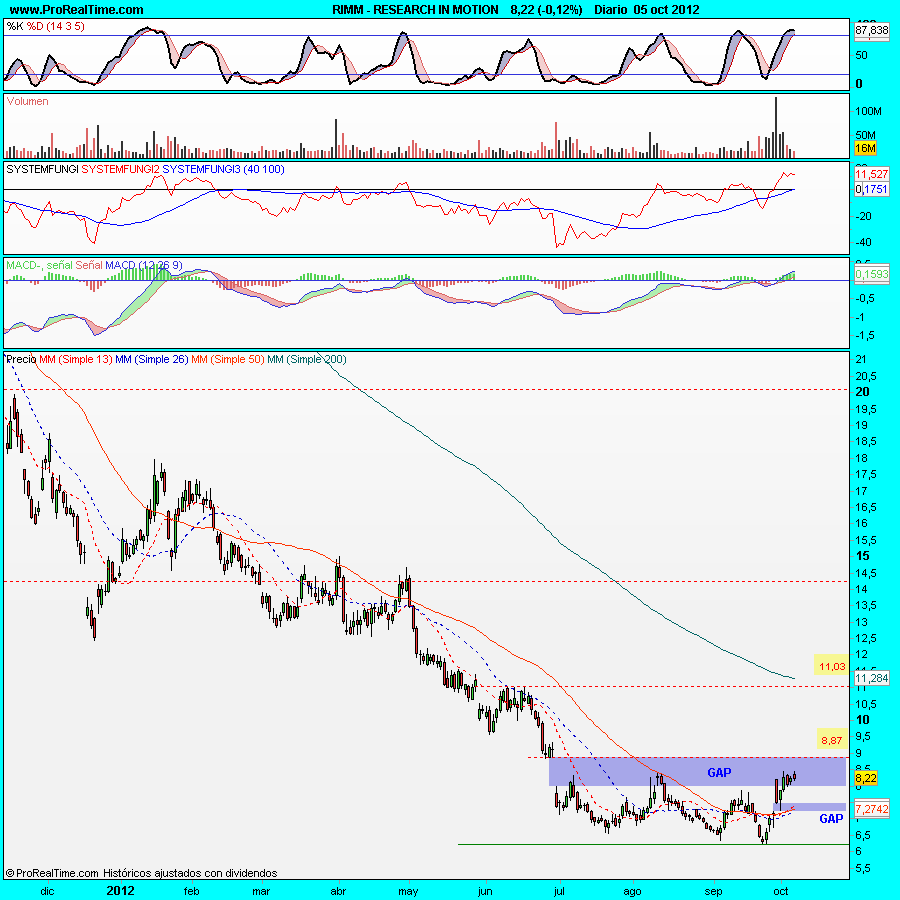Select the black SYSTEMFUNGI legend label
The image size is (900, 900).
click(x=42, y=169)
